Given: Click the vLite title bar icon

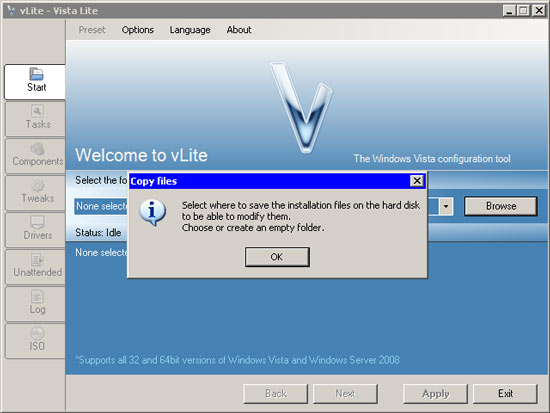Looking at the screenshot, I should point(11,10).
